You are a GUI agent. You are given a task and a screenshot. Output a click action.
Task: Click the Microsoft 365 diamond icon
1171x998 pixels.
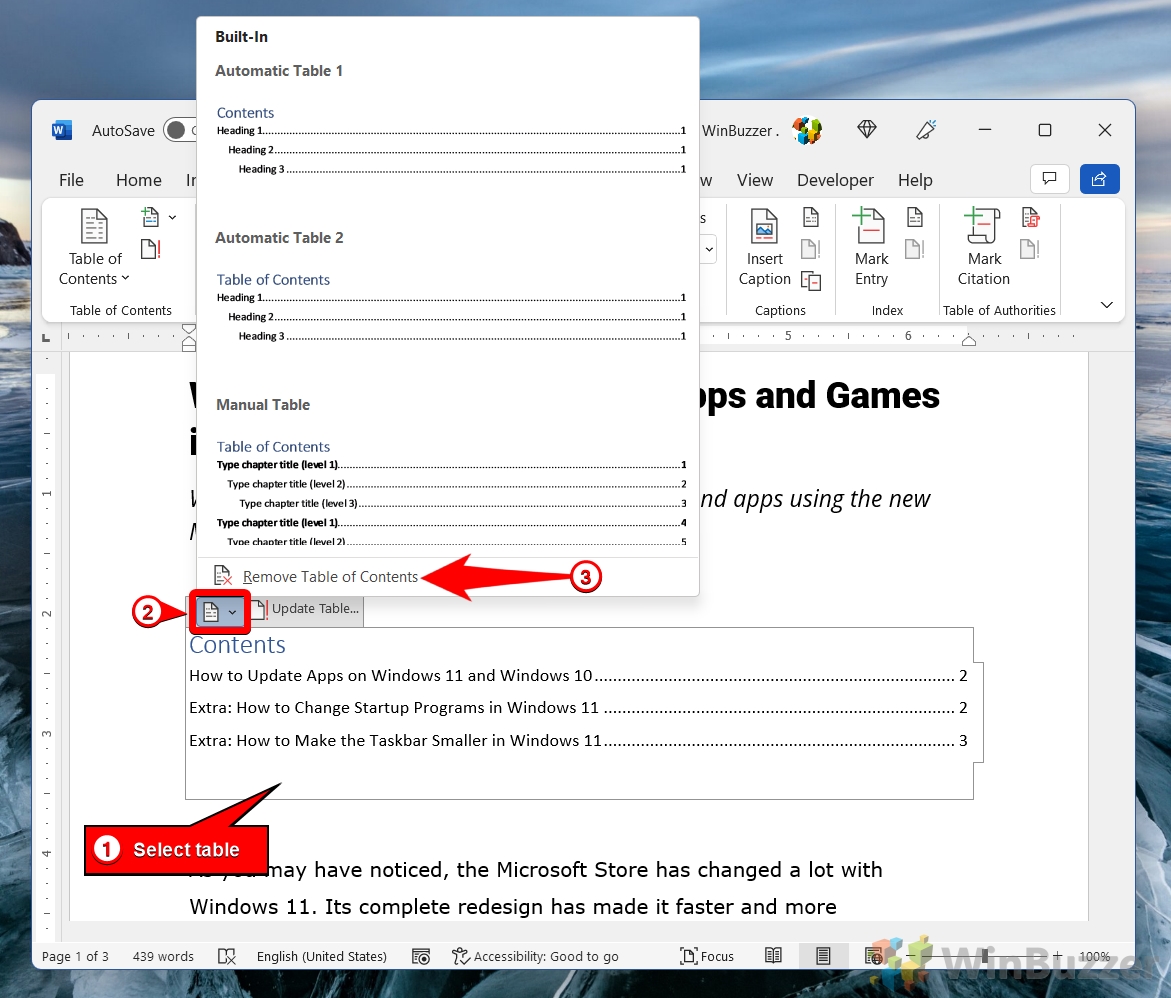[866, 129]
